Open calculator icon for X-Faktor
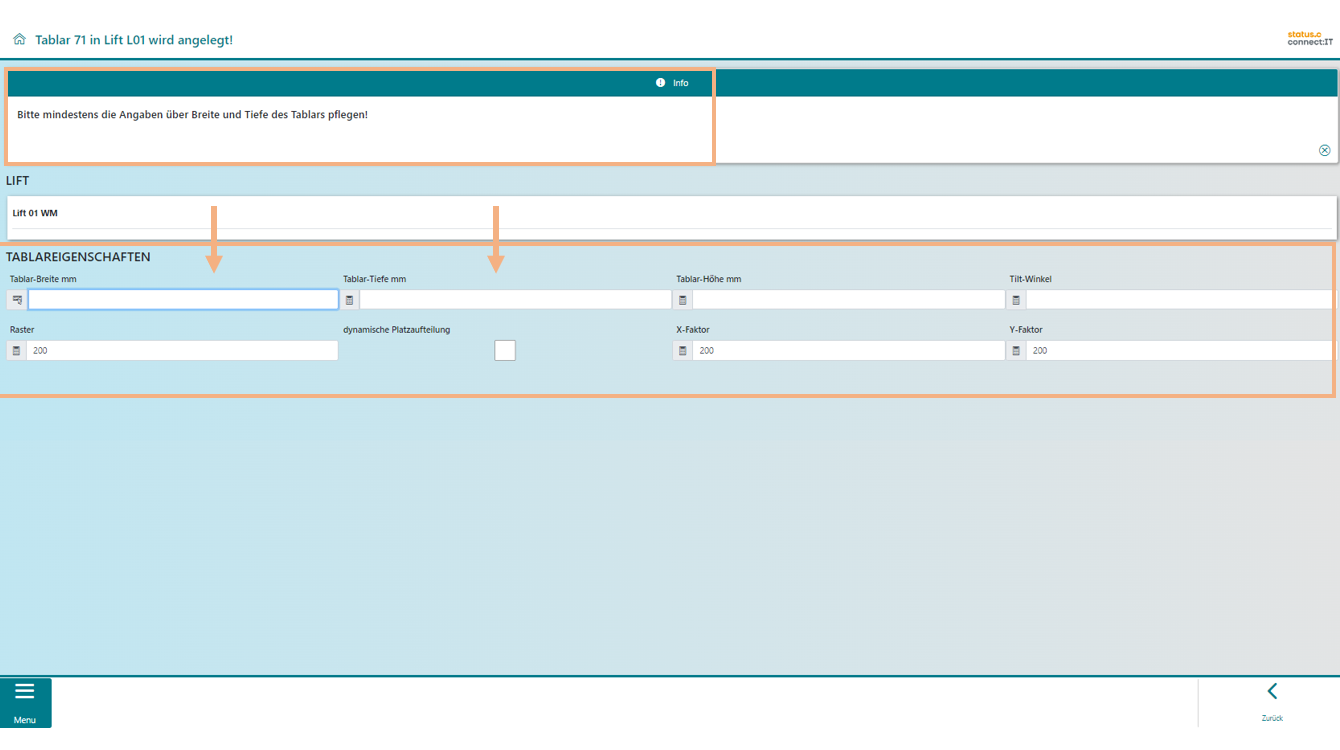1340x750 pixels. [683, 351]
